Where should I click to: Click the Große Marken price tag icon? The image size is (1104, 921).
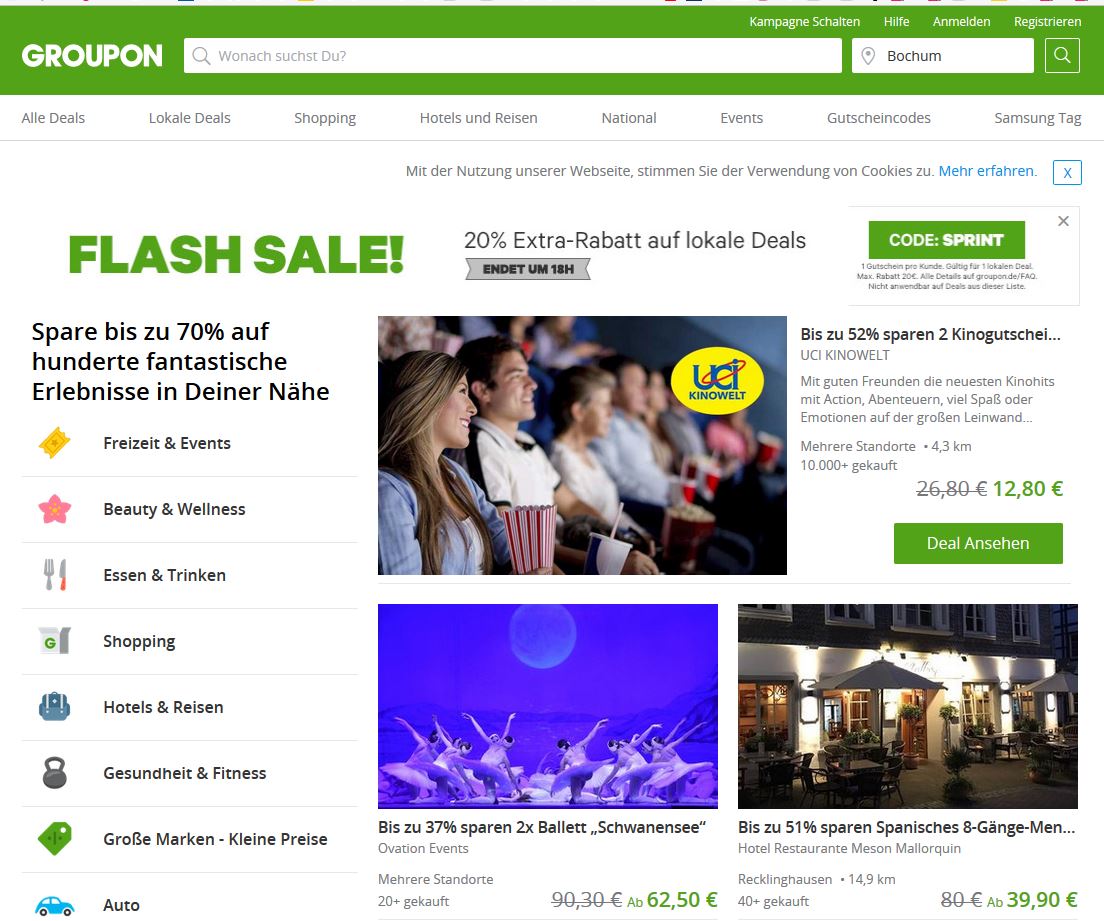click(x=54, y=839)
